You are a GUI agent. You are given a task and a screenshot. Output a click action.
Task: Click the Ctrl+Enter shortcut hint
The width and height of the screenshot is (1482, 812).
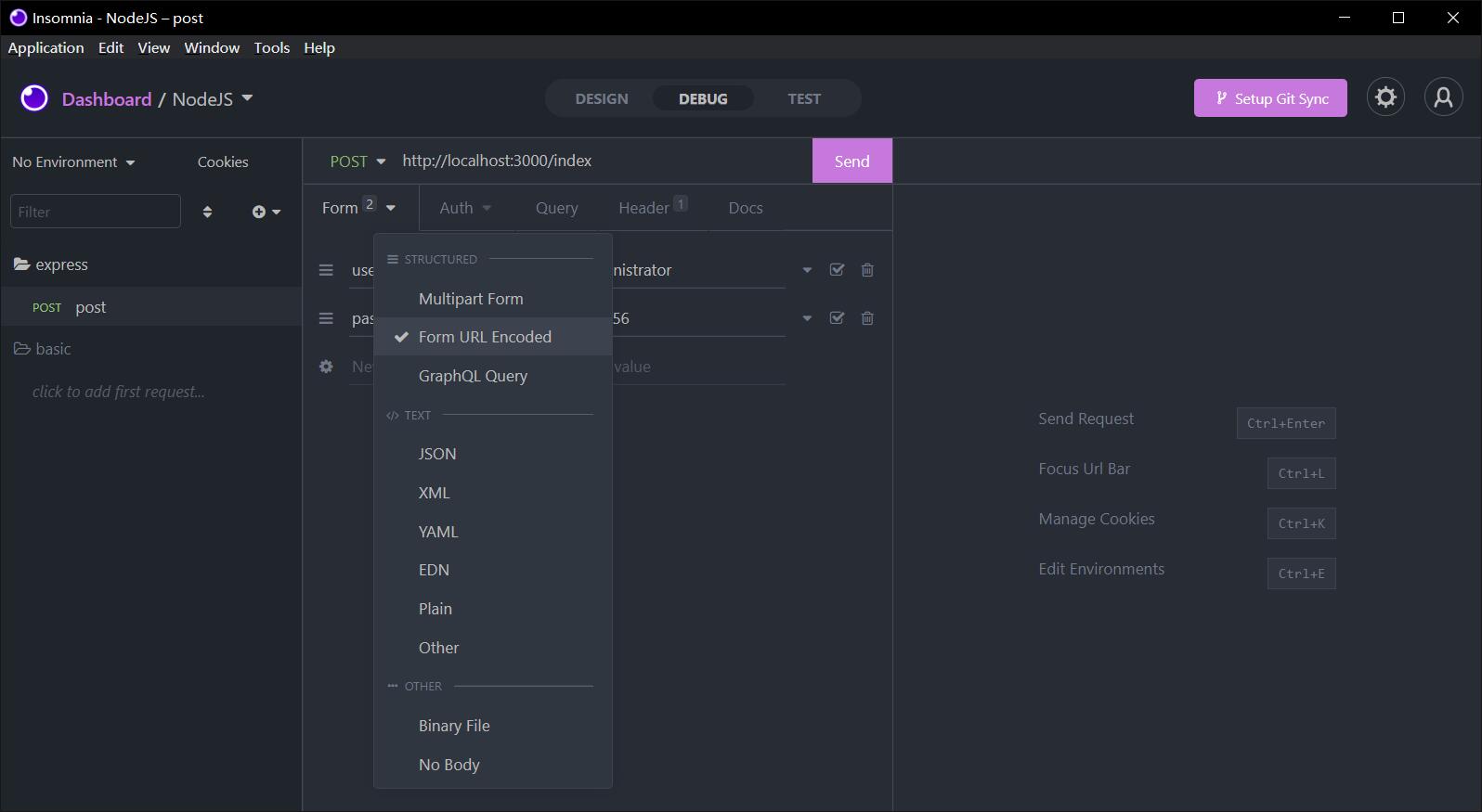[x=1286, y=423]
